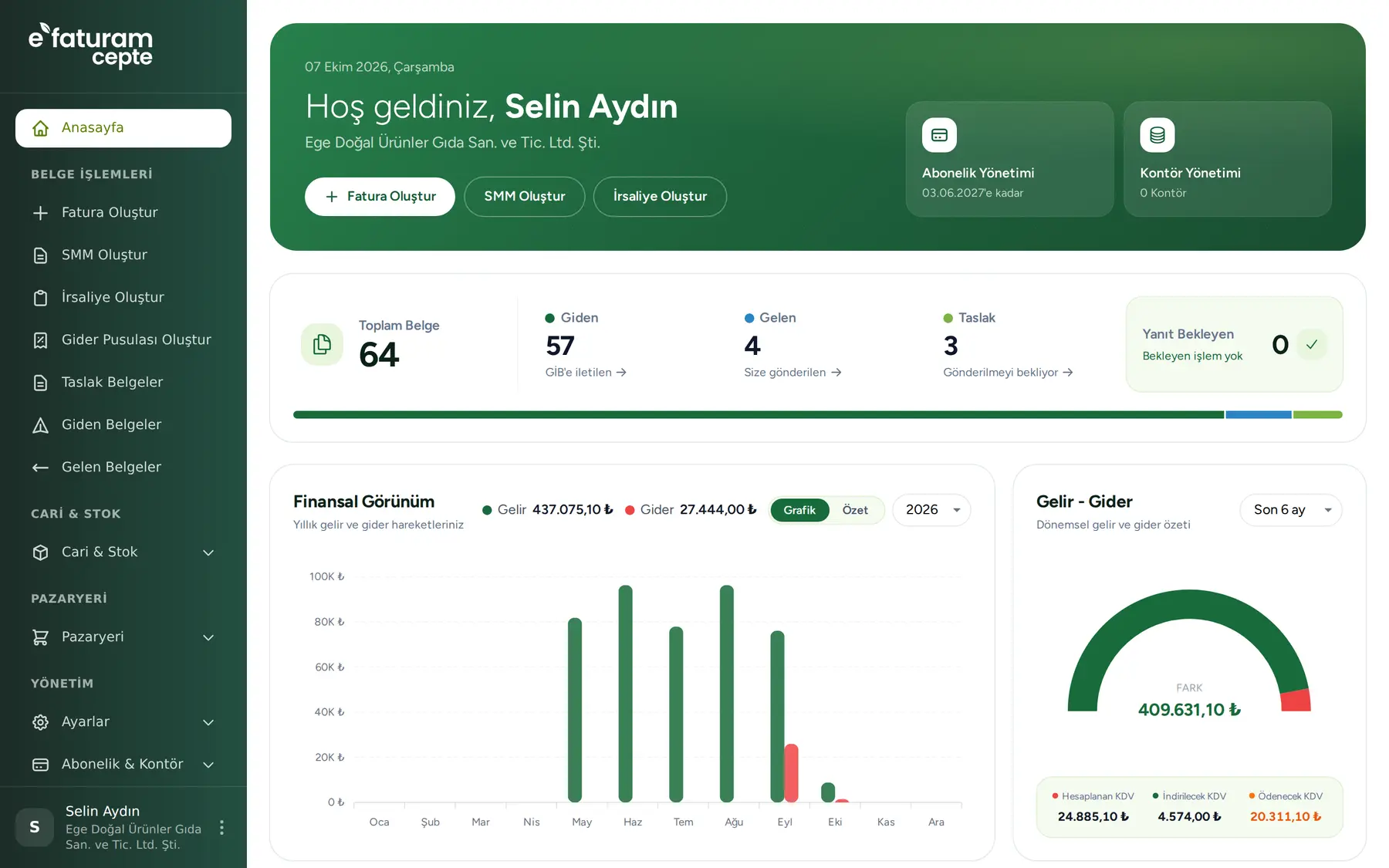Click the white Fatura Oluştur banner button

click(380, 197)
